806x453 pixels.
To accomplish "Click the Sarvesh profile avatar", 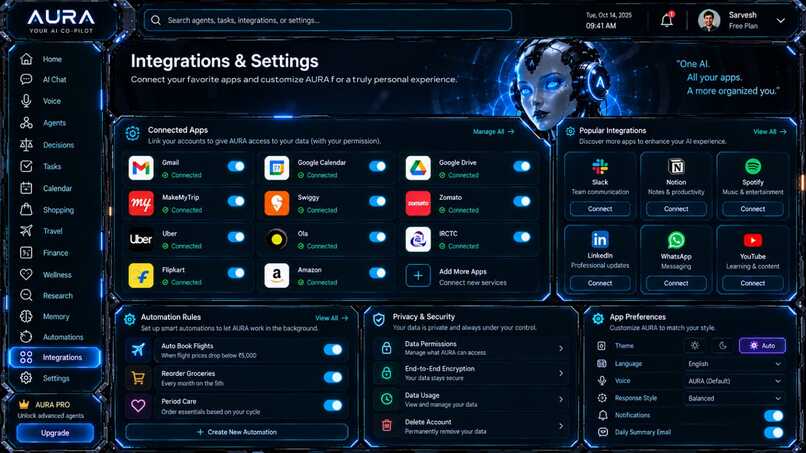I will pyautogui.click(x=709, y=21).
